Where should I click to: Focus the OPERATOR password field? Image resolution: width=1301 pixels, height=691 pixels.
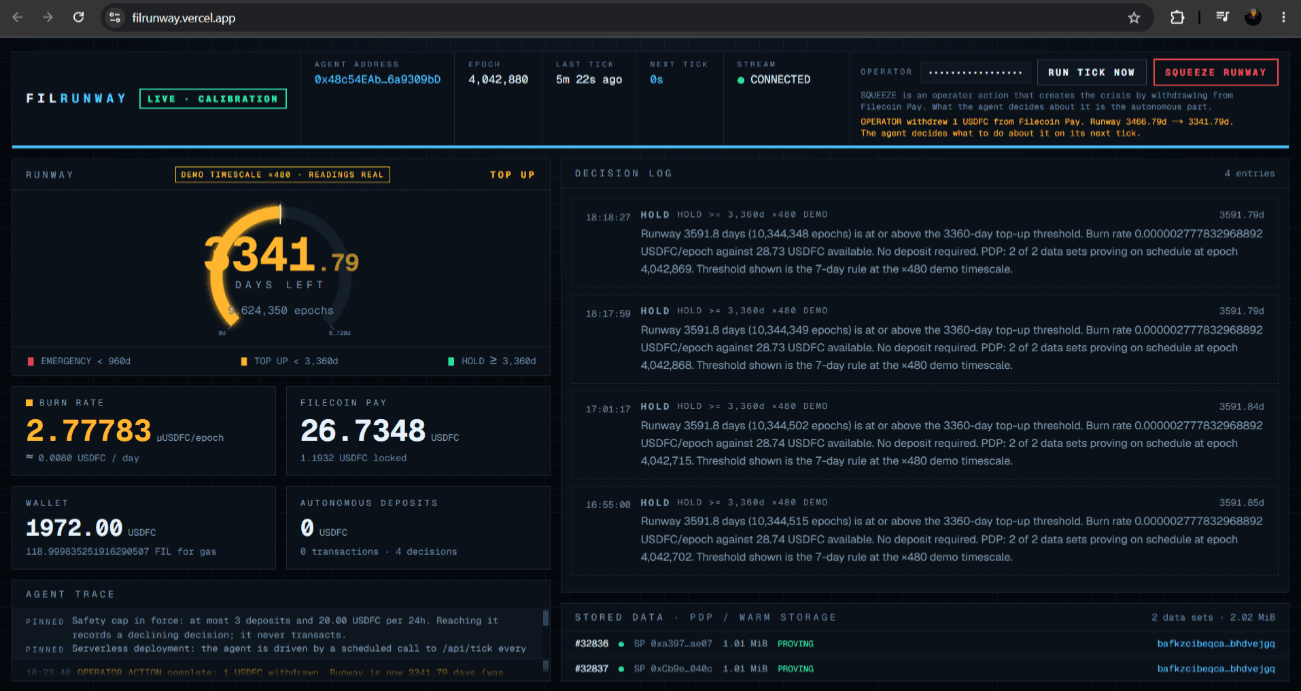tap(975, 72)
